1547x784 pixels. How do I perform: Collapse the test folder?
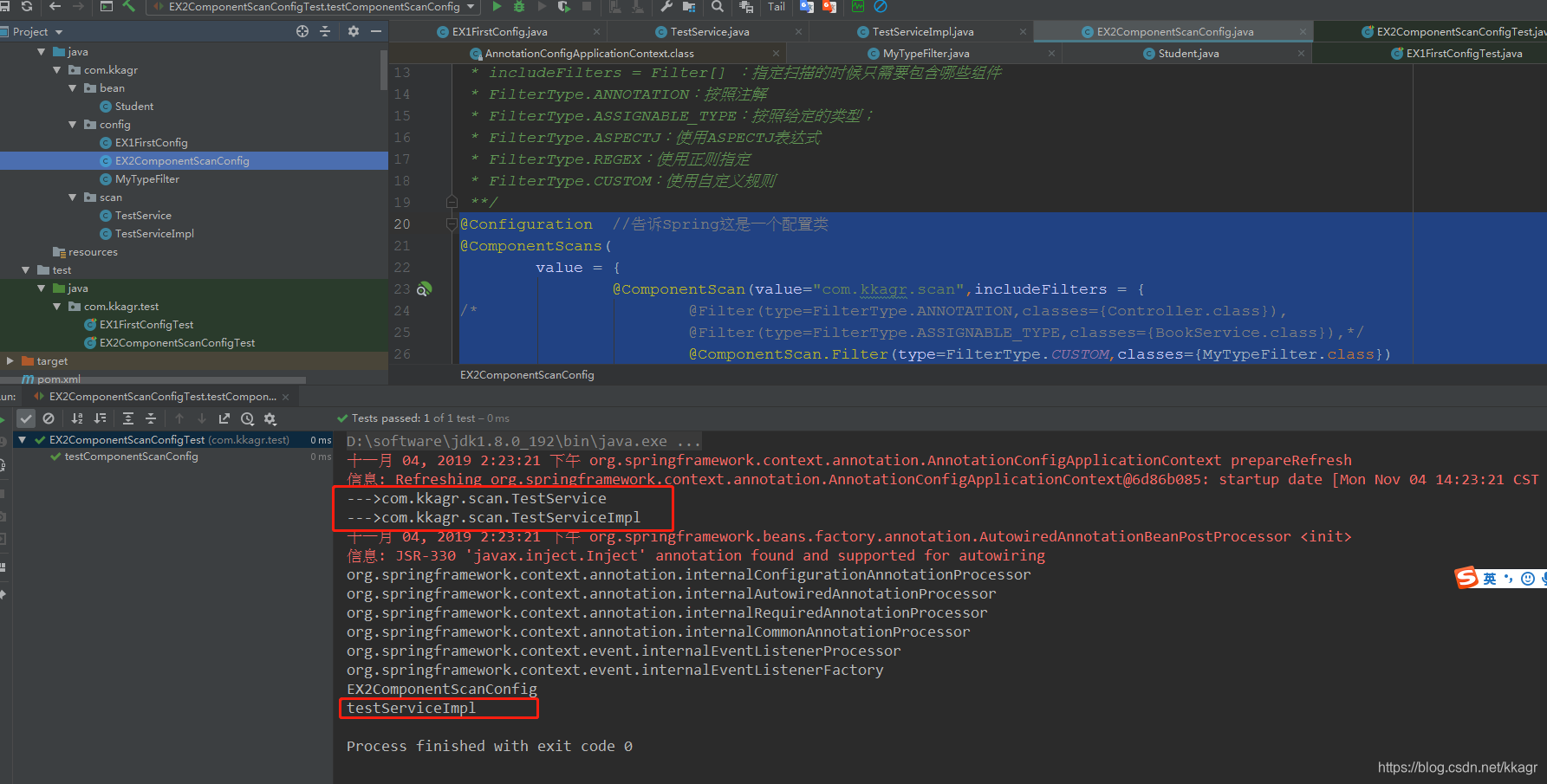click(26, 270)
